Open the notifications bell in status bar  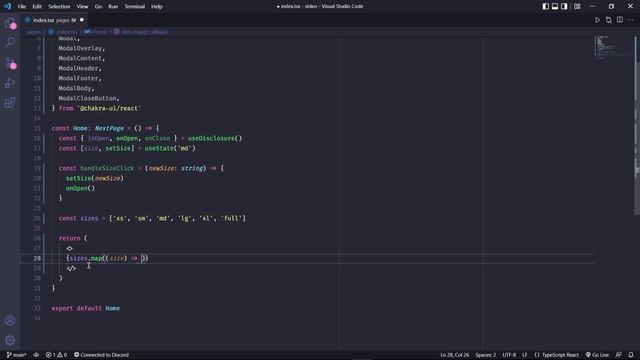tap(631, 355)
